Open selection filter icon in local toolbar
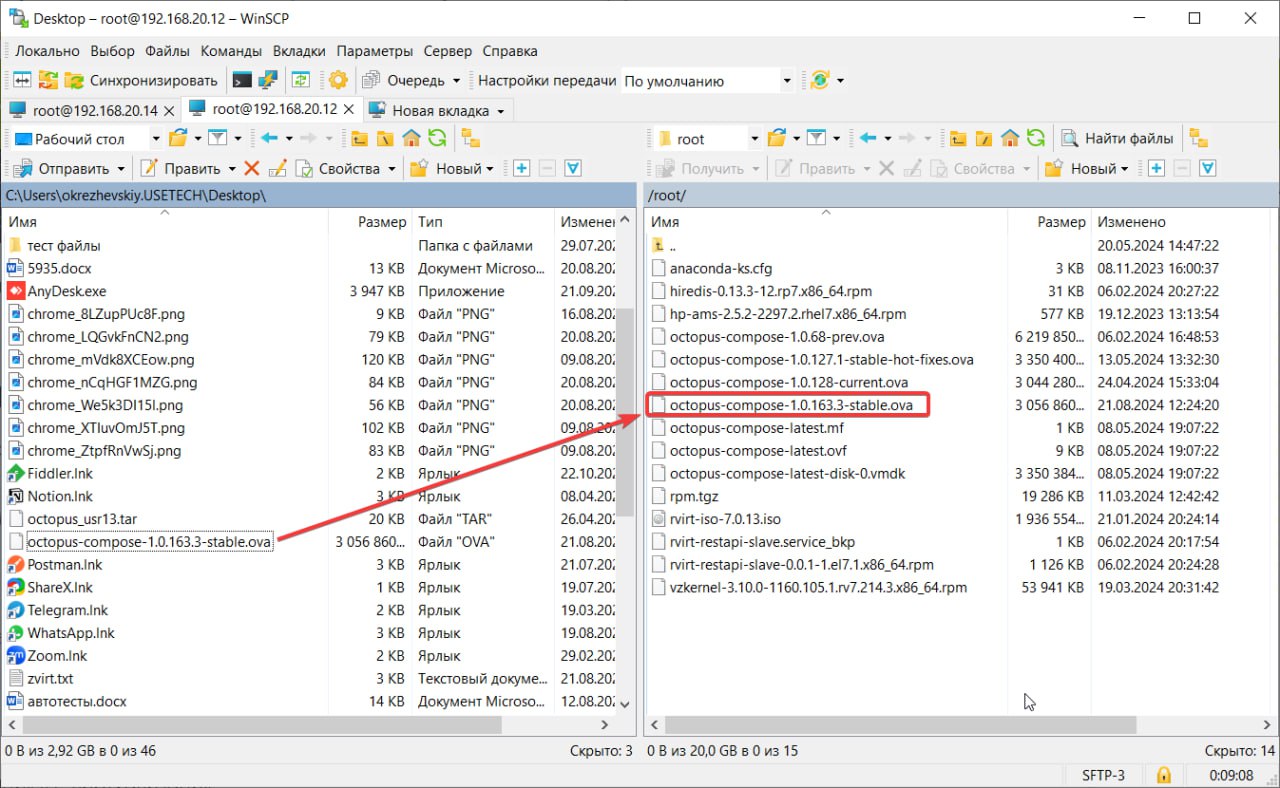The width and height of the screenshot is (1280, 788). pos(573,168)
